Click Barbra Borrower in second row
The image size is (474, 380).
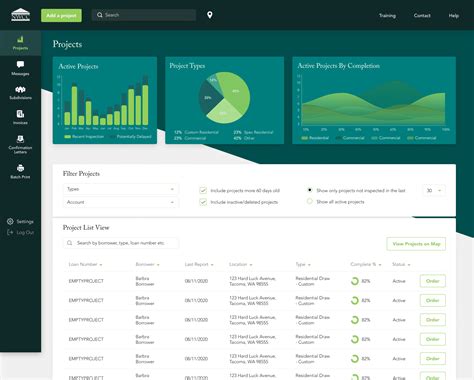click(145, 300)
